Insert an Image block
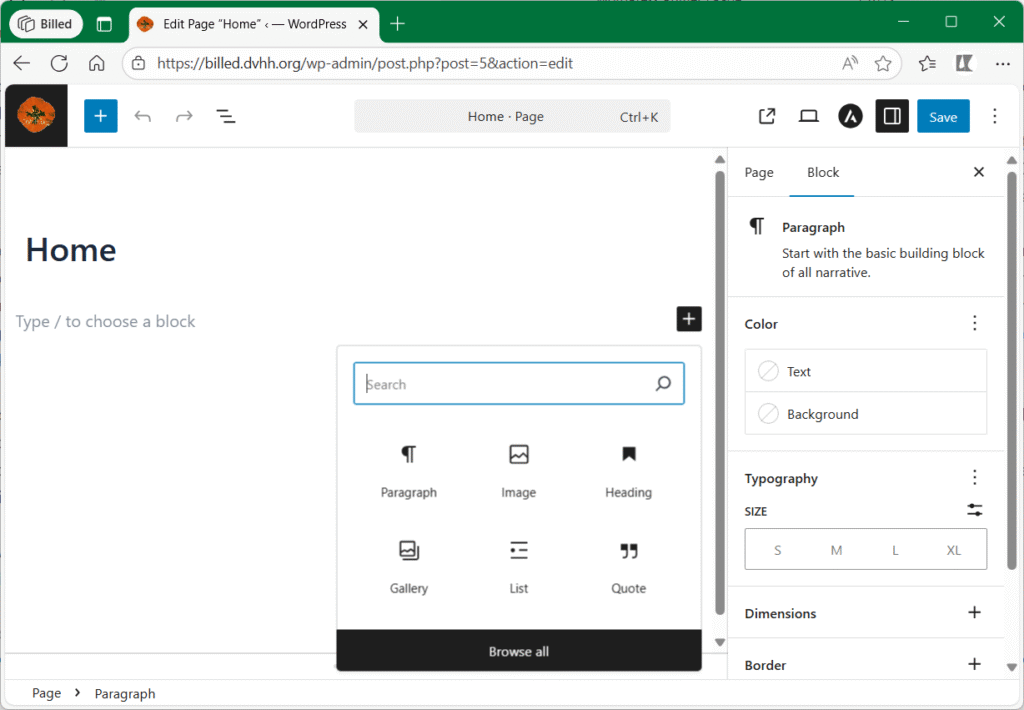 (x=518, y=470)
